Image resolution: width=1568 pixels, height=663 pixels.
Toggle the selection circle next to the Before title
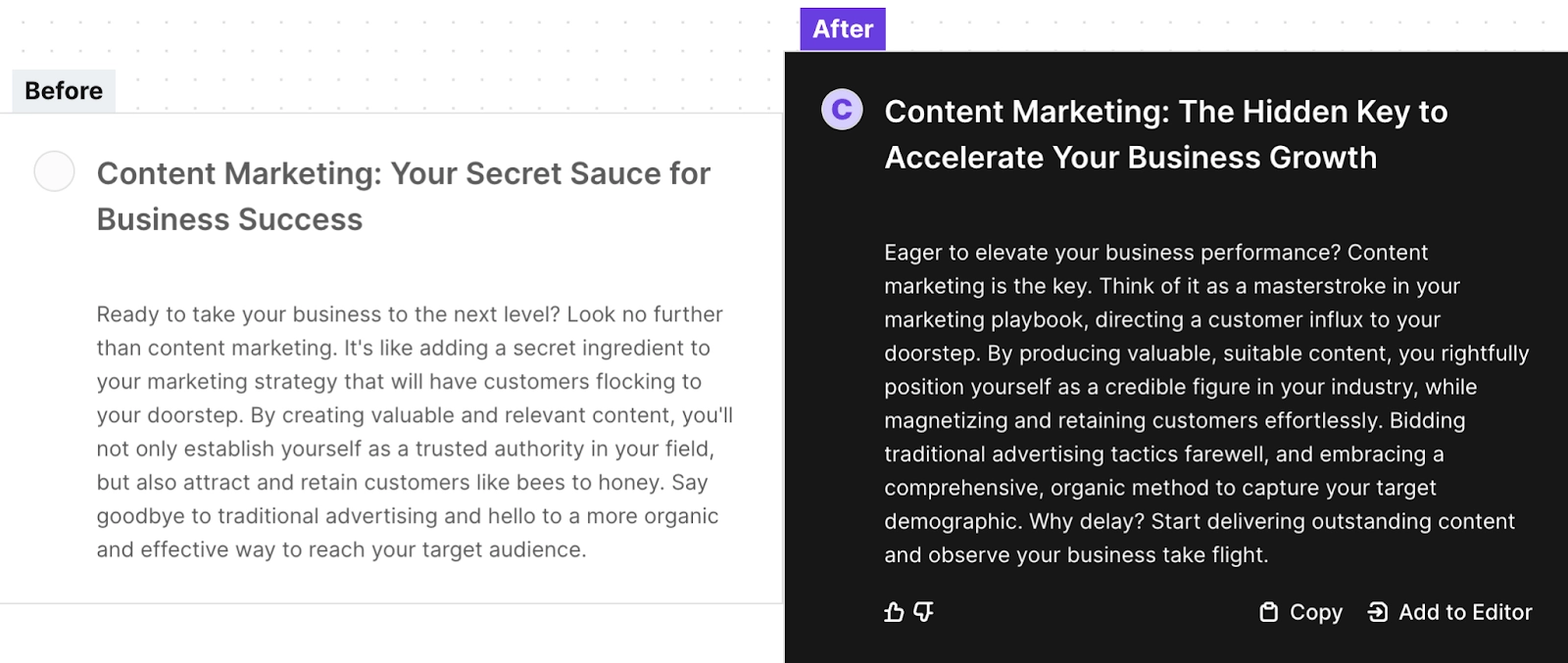pos(55,172)
